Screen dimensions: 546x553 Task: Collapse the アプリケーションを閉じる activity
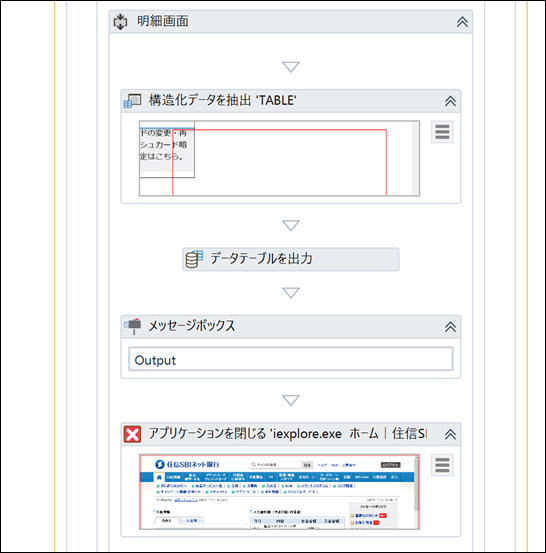(x=450, y=434)
